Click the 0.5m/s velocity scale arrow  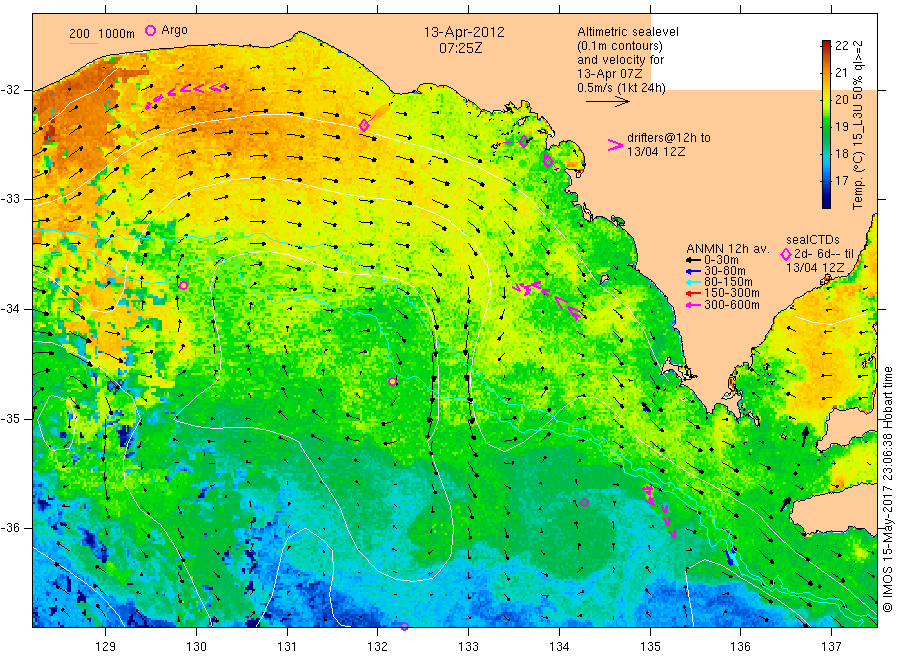607,102
